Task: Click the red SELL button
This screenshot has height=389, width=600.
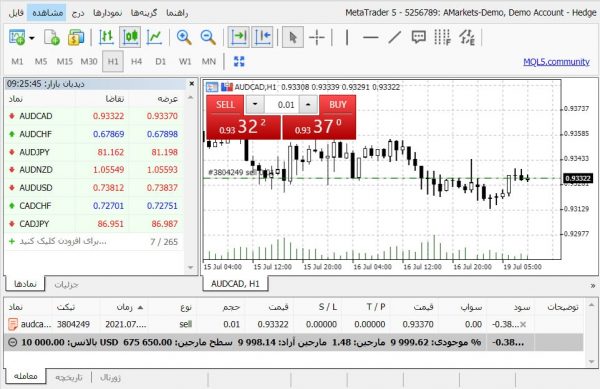Action: [225, 105]
